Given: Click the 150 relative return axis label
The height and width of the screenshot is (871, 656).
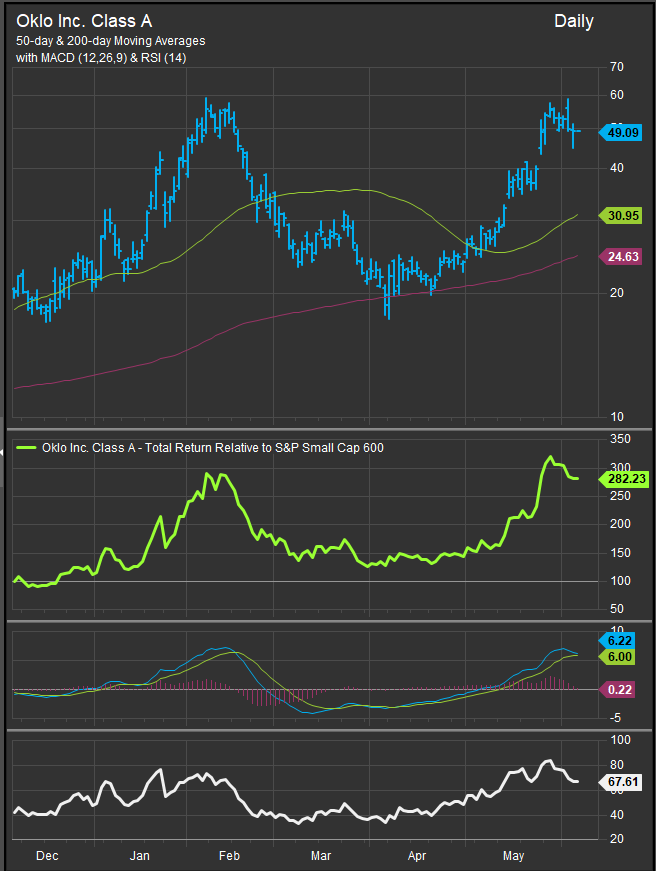Looking at the screenshot, I should coord(620,553).
